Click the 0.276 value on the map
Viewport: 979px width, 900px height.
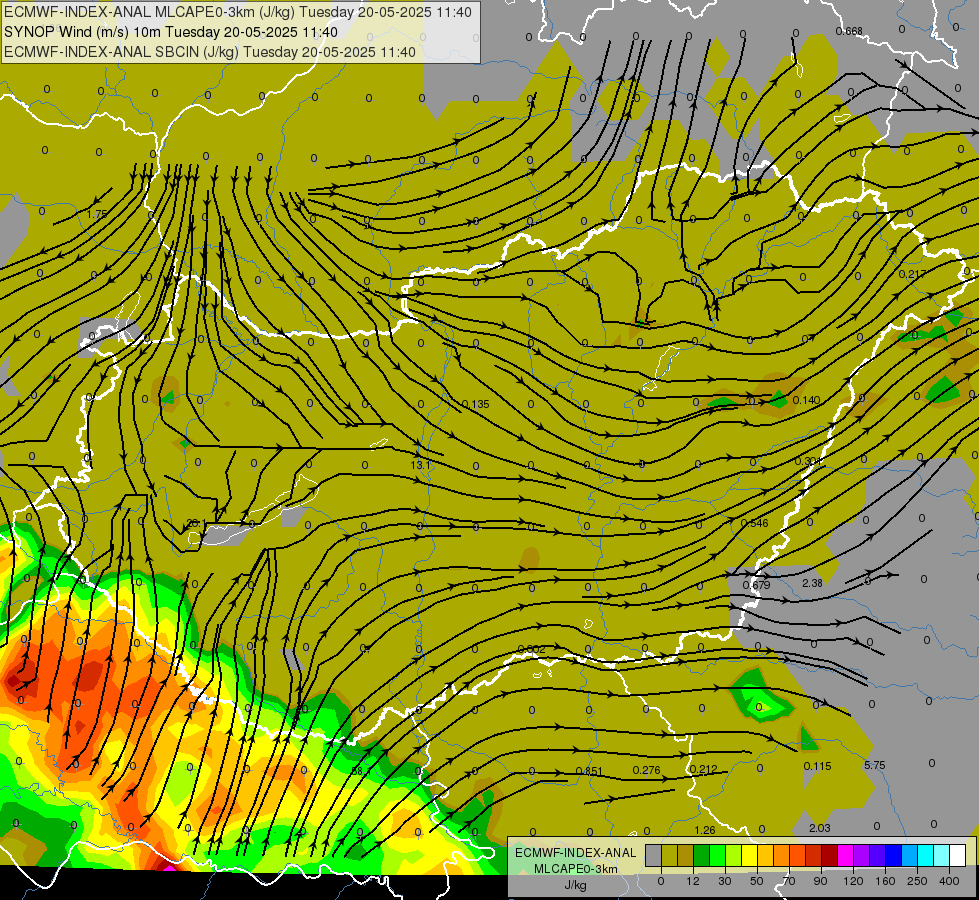[x=646, y=770]
